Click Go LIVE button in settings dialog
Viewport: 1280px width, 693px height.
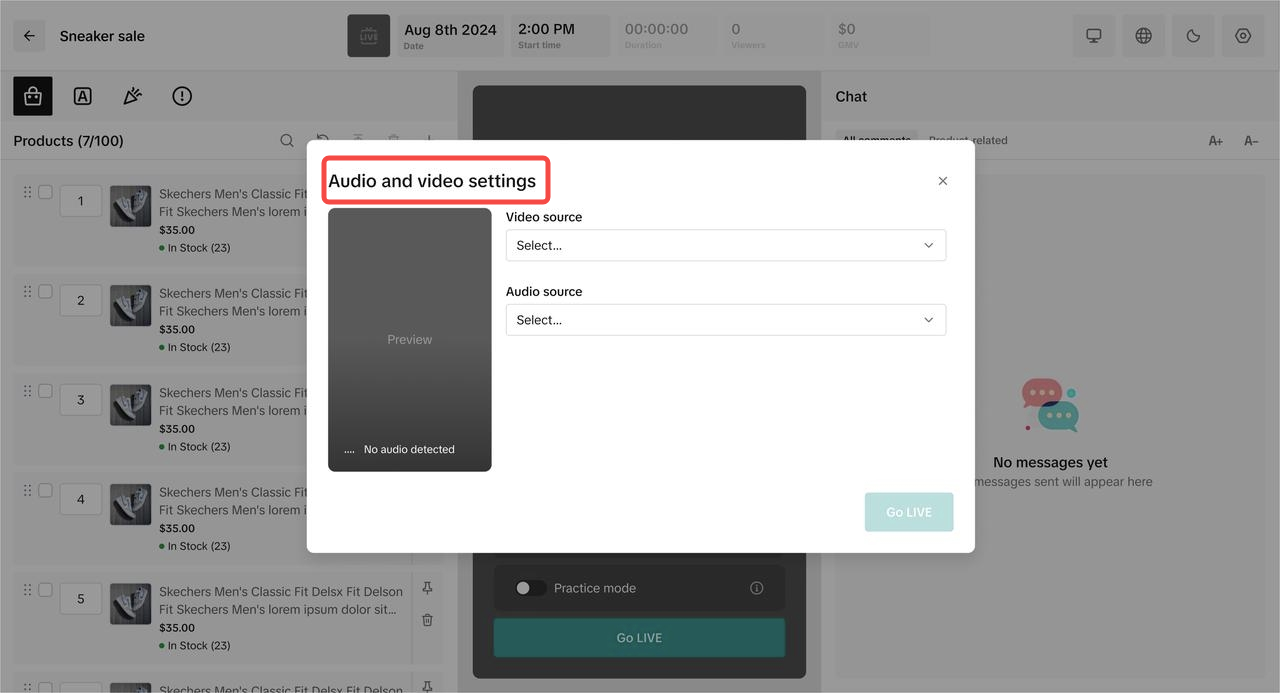pyautogui.click(x=908, y=512)
